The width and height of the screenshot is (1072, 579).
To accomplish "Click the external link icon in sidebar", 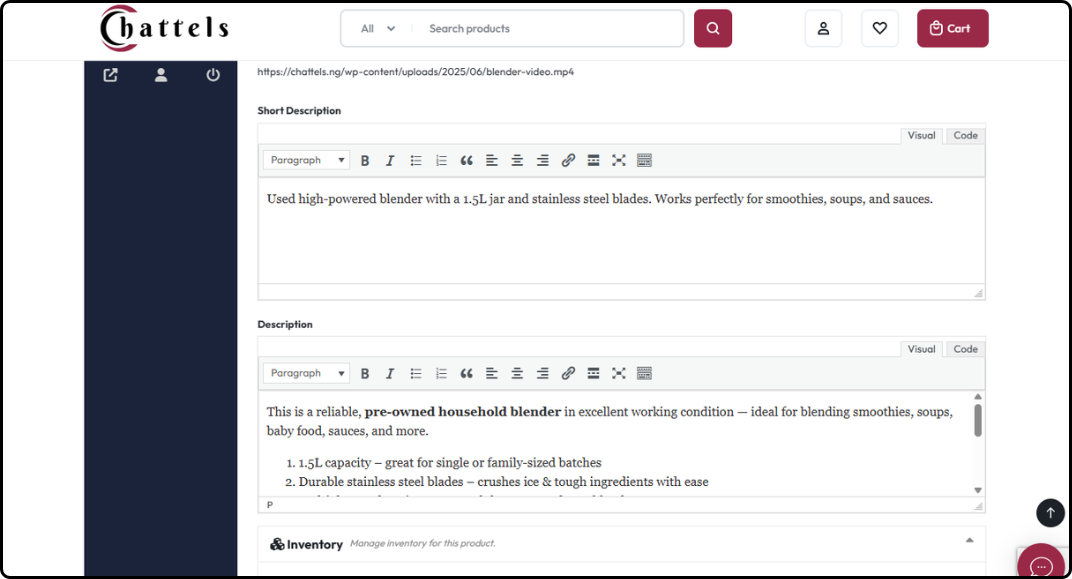I will pos(110,75).
